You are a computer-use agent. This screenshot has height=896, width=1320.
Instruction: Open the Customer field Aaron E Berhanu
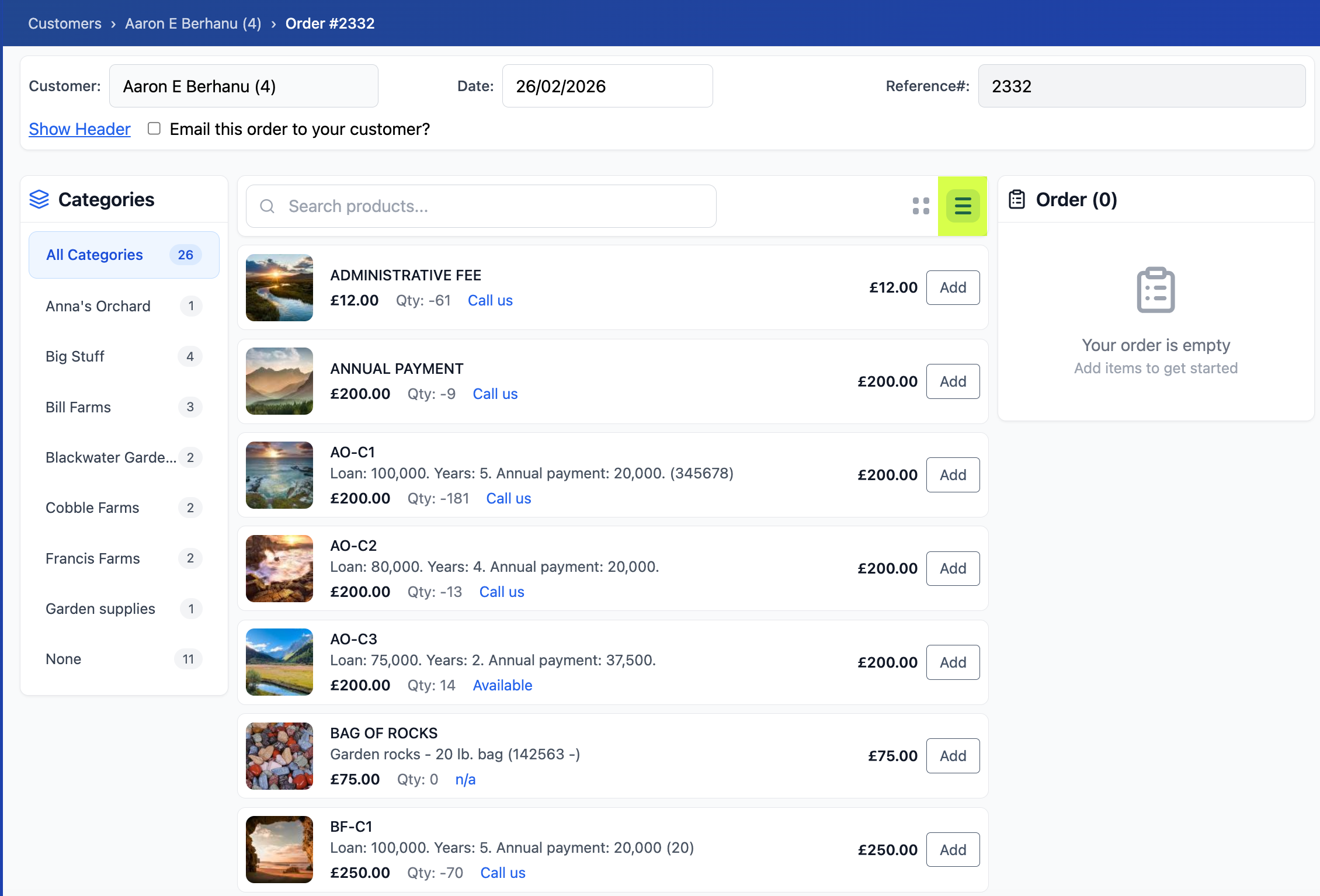(244, 86)
